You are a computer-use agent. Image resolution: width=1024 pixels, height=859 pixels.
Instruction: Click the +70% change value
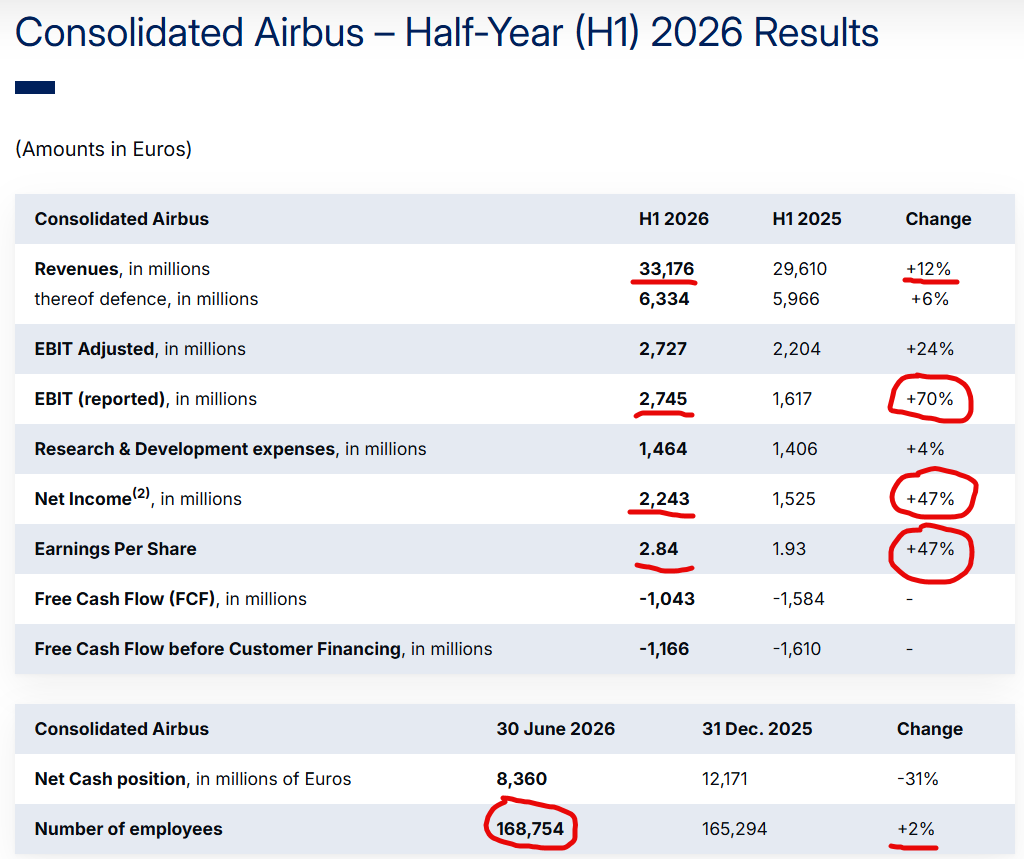[930, 399]
